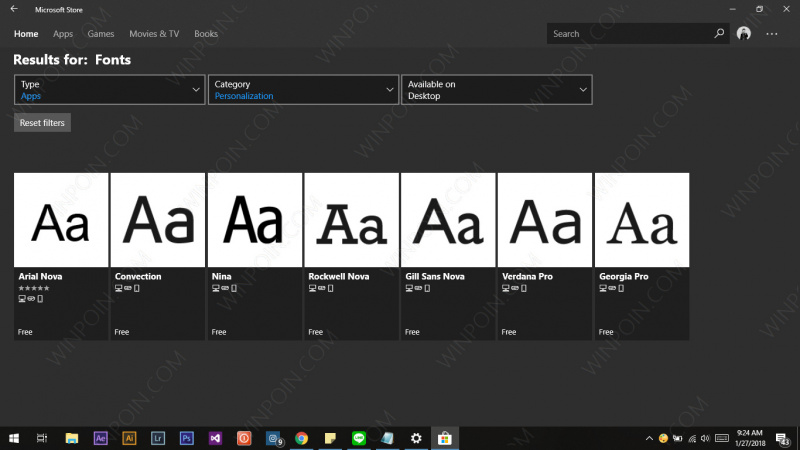Open the user account avatar

point(744,34)
